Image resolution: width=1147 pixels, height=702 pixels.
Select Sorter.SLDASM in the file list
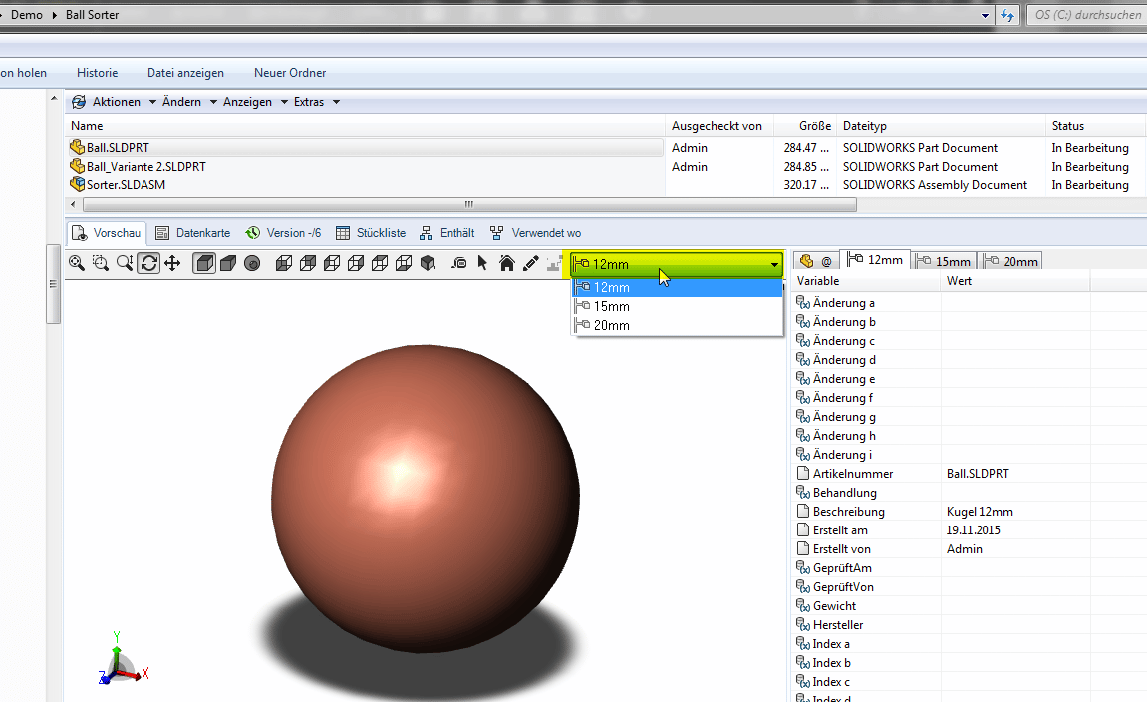tap(125, 185)
